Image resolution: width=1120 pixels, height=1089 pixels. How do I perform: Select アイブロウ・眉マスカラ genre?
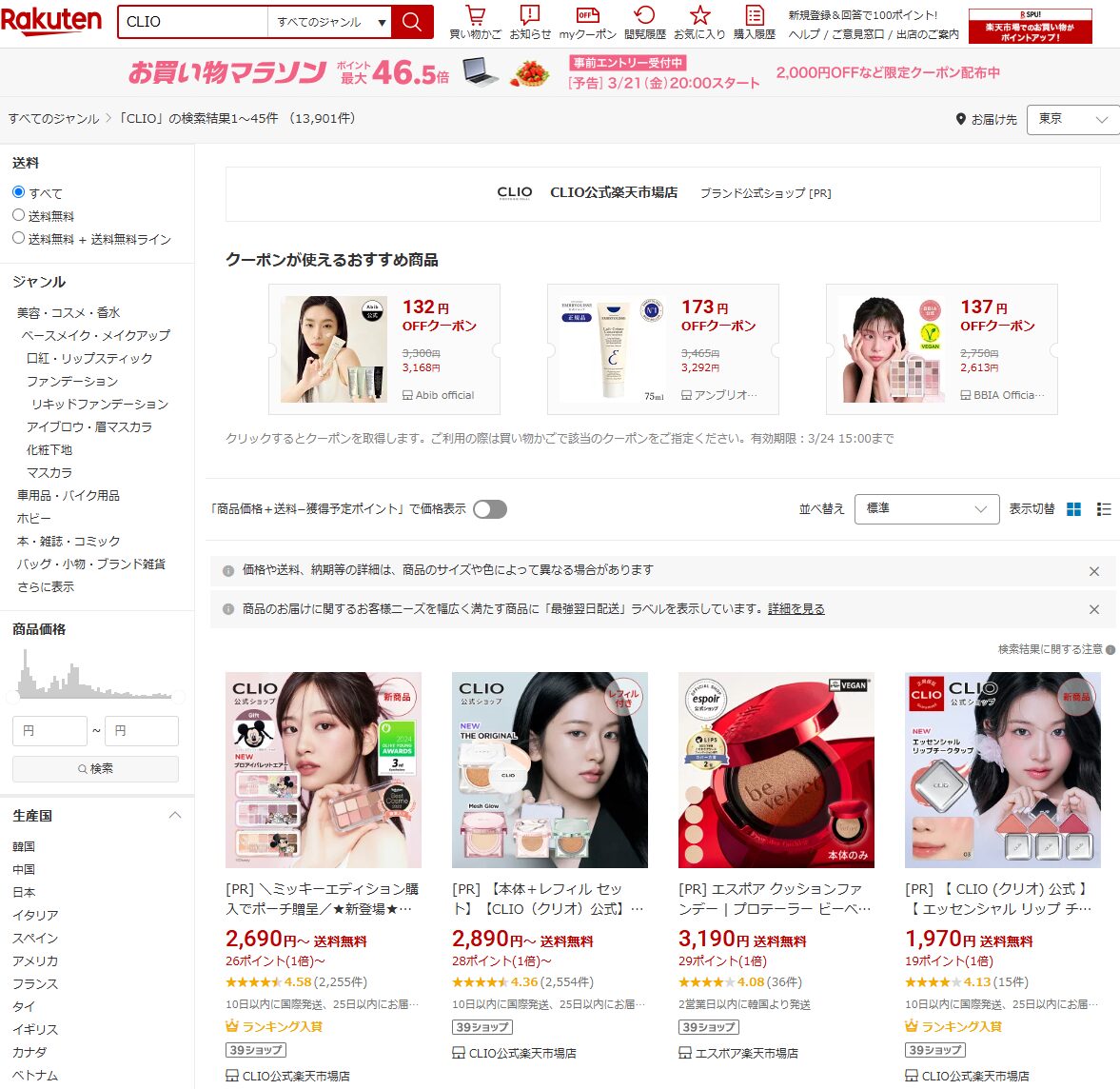coord(89,426)
